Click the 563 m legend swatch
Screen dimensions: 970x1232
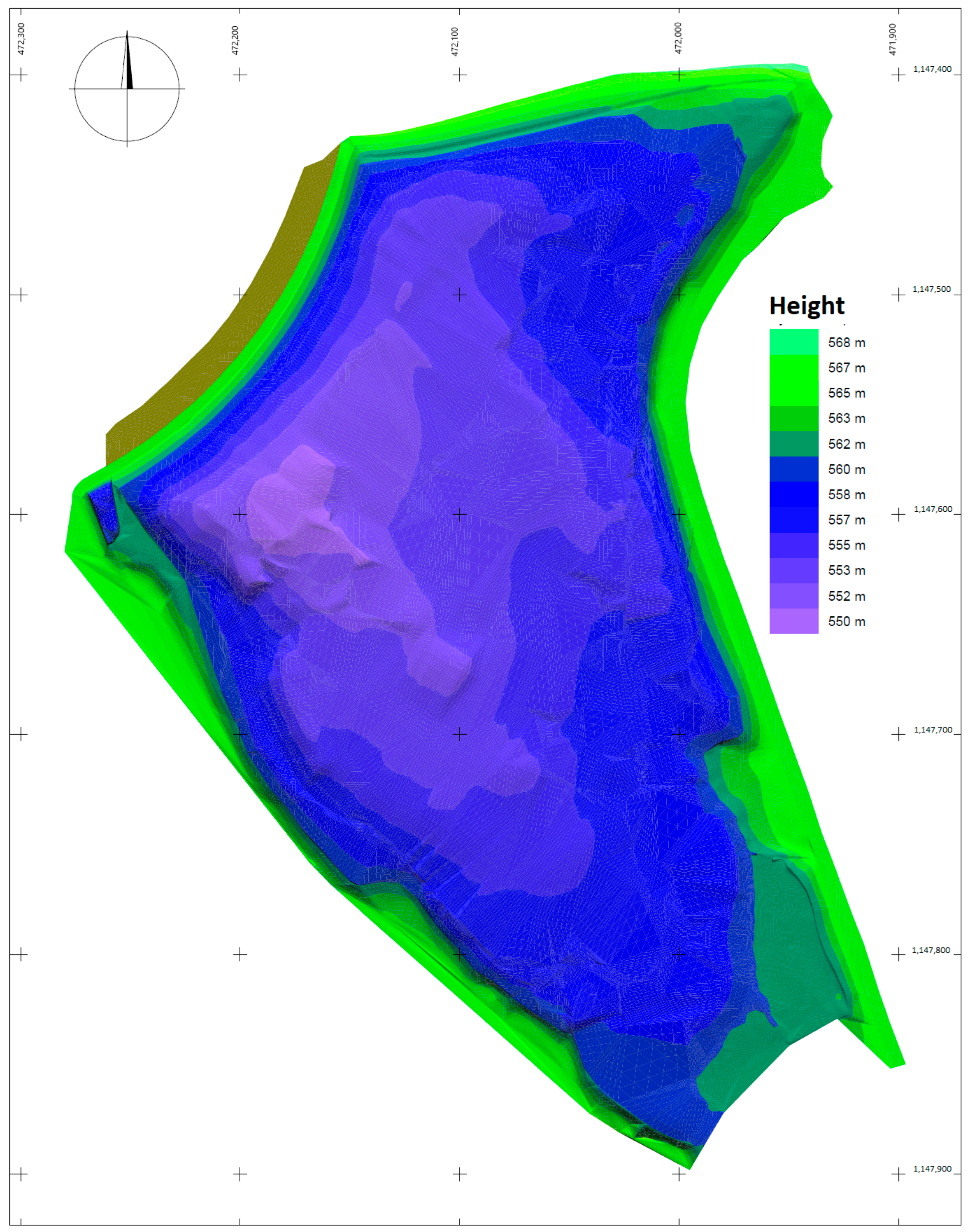[x=793, y=418]
